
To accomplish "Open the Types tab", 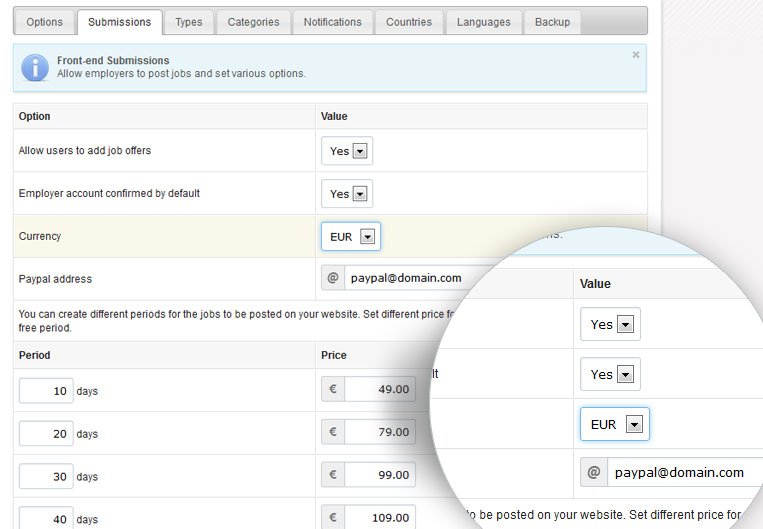I will click(189, 22).
